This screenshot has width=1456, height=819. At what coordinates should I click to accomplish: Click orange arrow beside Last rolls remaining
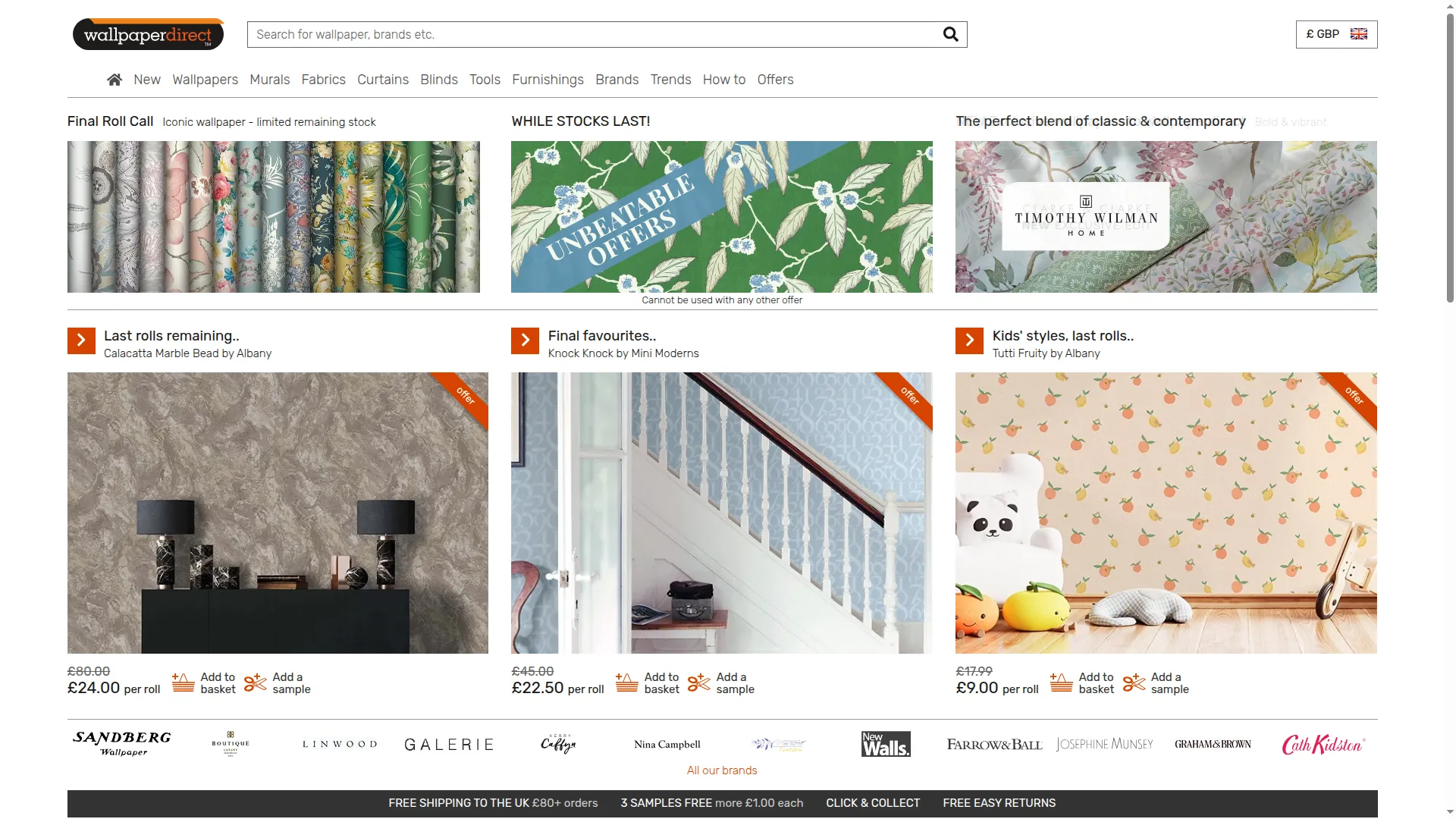click(81, 340)
